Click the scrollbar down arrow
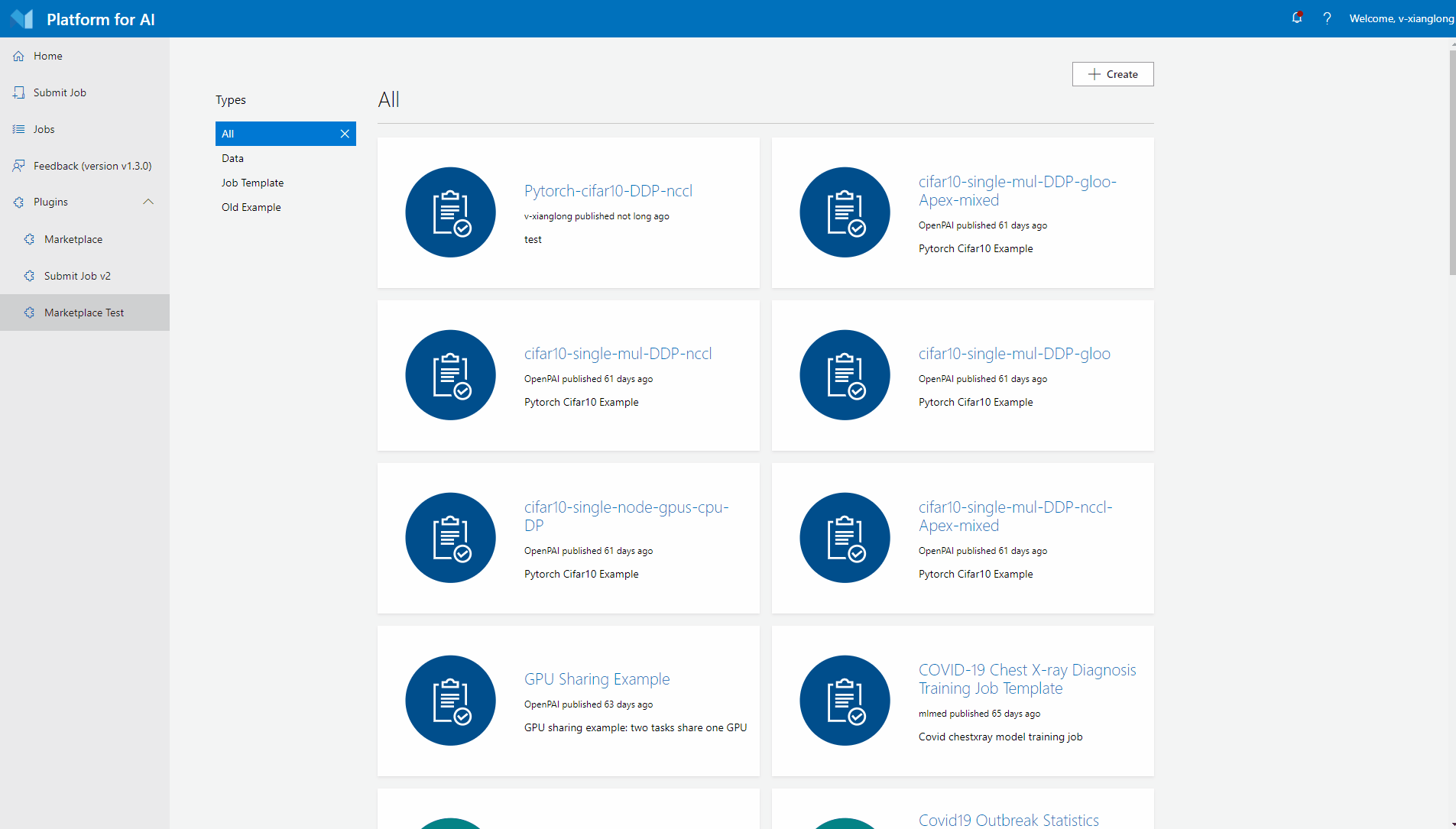This screenshot has height=829, width=1456. [x=1452, y=824]
